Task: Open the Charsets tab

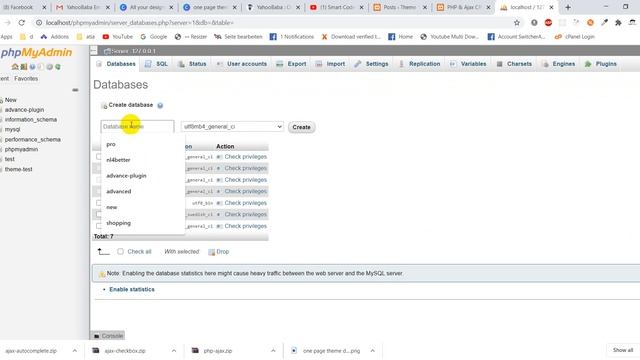Action: pos(514,64)
